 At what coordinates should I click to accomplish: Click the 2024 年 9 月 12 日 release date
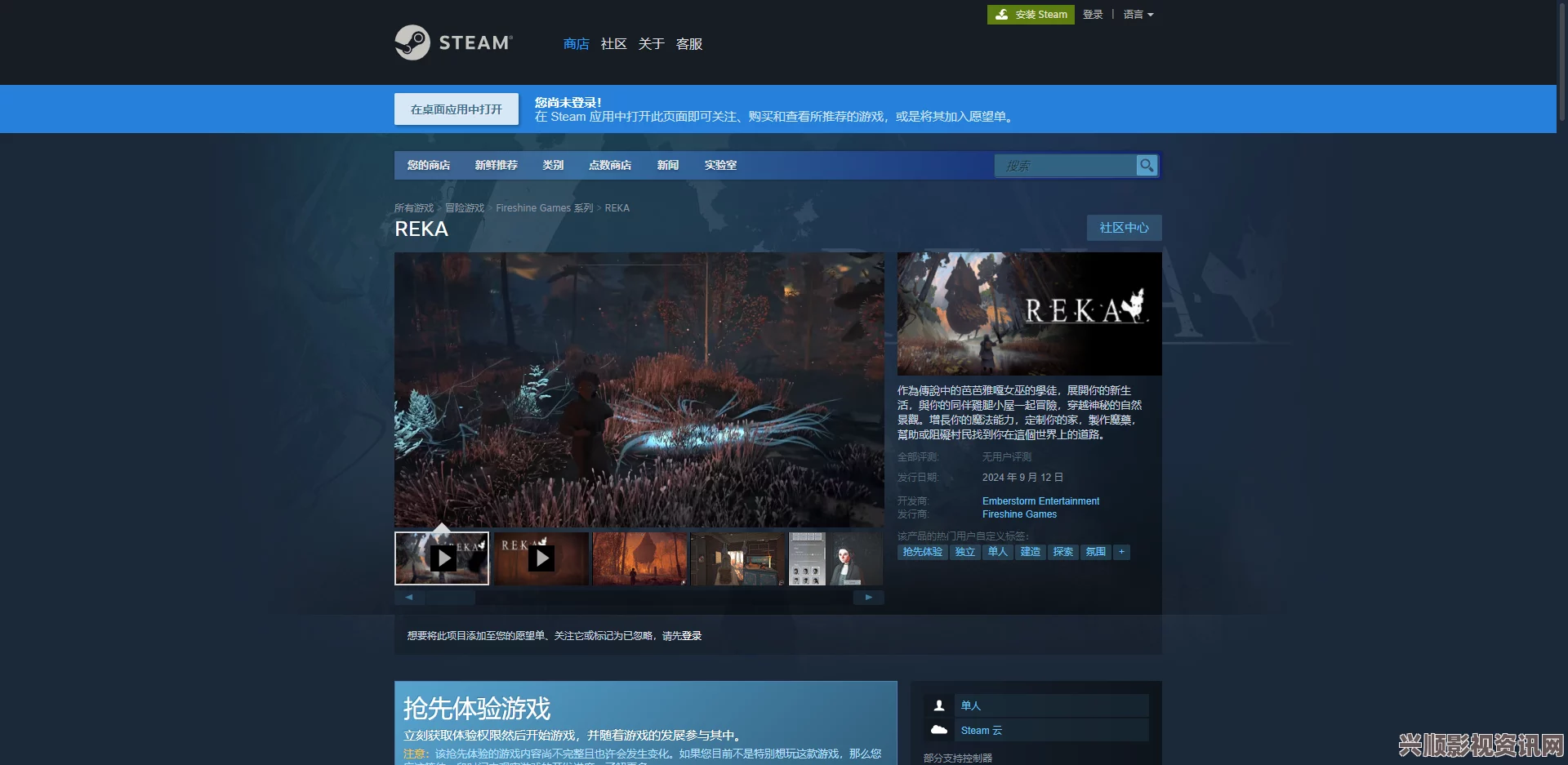[1022, 478]
